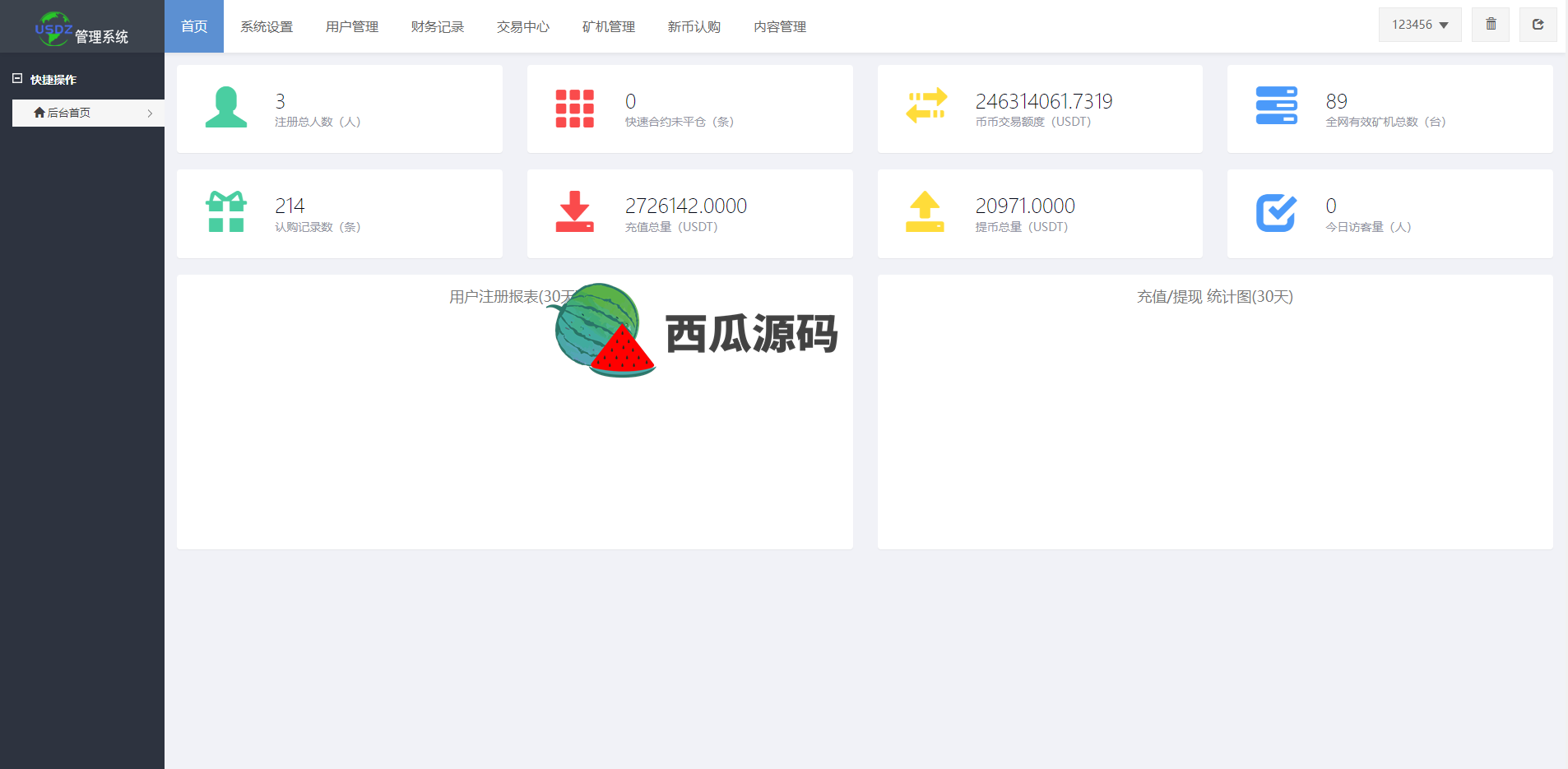Click the logout arrow icon in header
This screenshot has width=1568, height=769.
pos(1538,25)
